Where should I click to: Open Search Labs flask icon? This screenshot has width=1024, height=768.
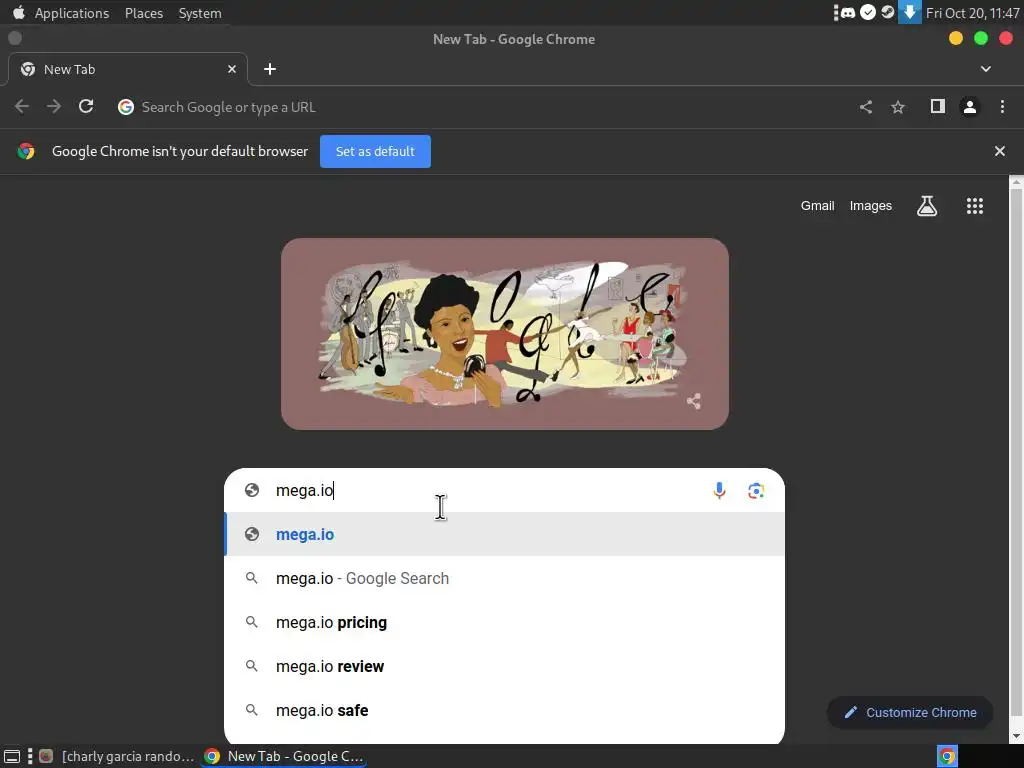click(x=927, y=206)
